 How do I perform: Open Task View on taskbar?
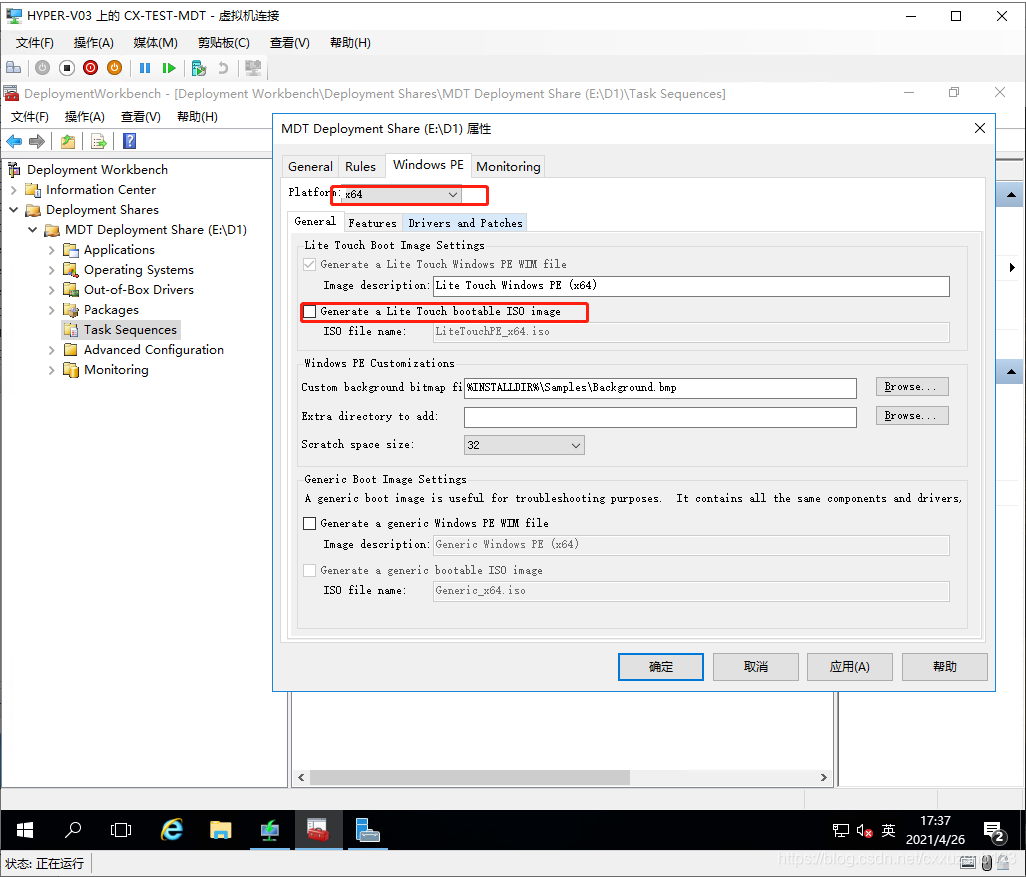point(121,831)
